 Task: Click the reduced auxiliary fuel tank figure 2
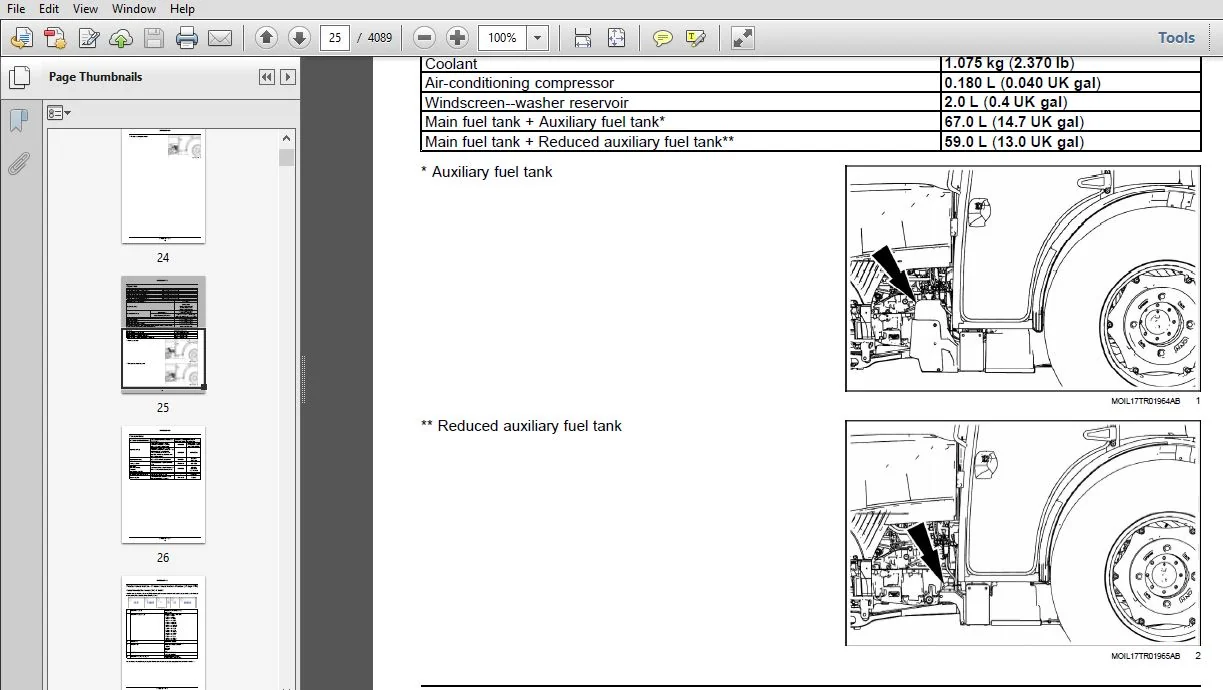1023,533
